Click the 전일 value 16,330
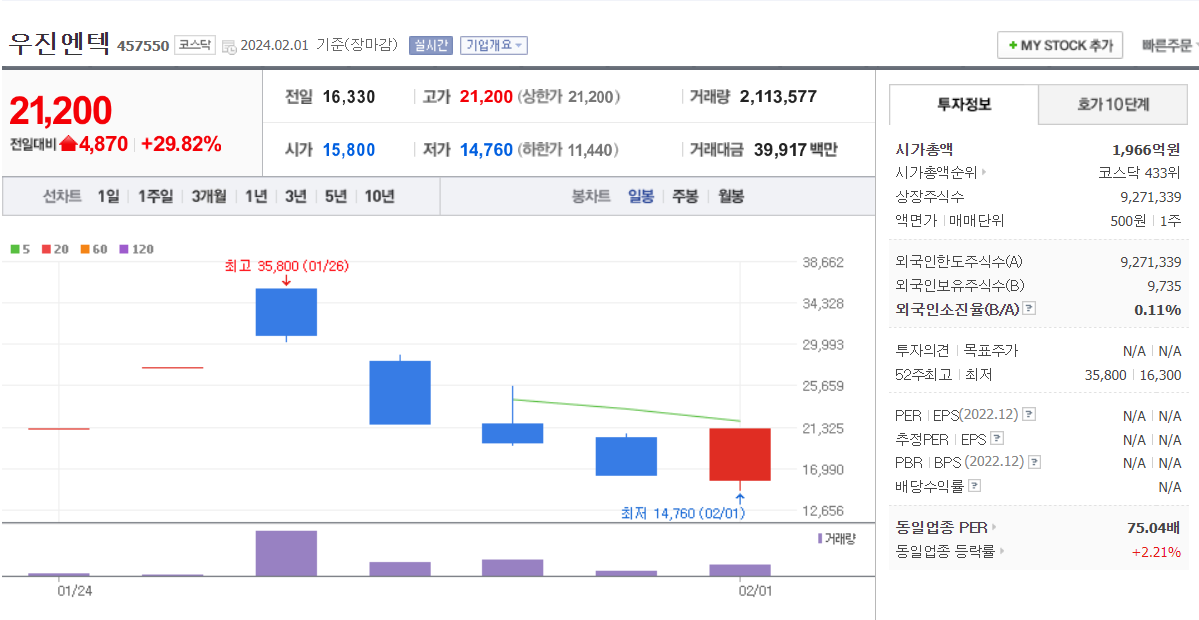The width and height of the screenshot is (1199, 620). pyautogui.click(x=349, y=96)
